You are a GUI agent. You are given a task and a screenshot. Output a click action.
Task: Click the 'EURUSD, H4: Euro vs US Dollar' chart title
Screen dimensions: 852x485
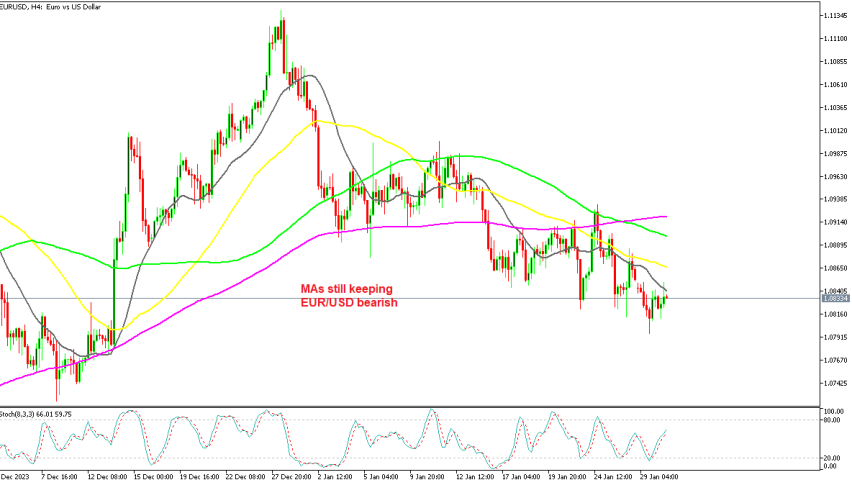tap(51, 7)
